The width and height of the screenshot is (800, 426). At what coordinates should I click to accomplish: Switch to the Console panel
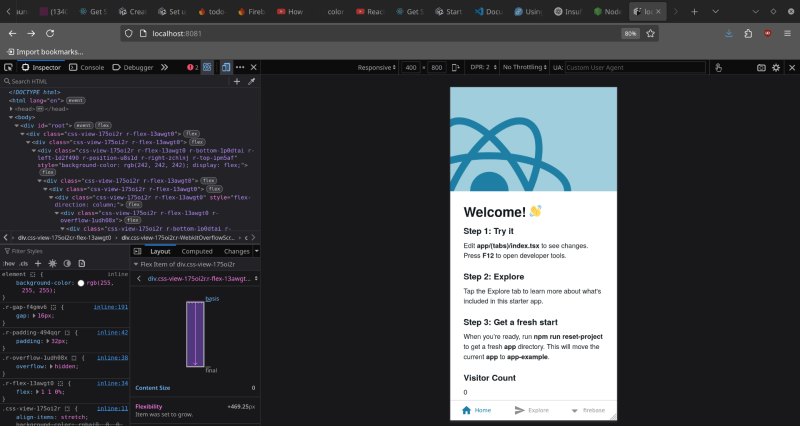pos(86,67)
